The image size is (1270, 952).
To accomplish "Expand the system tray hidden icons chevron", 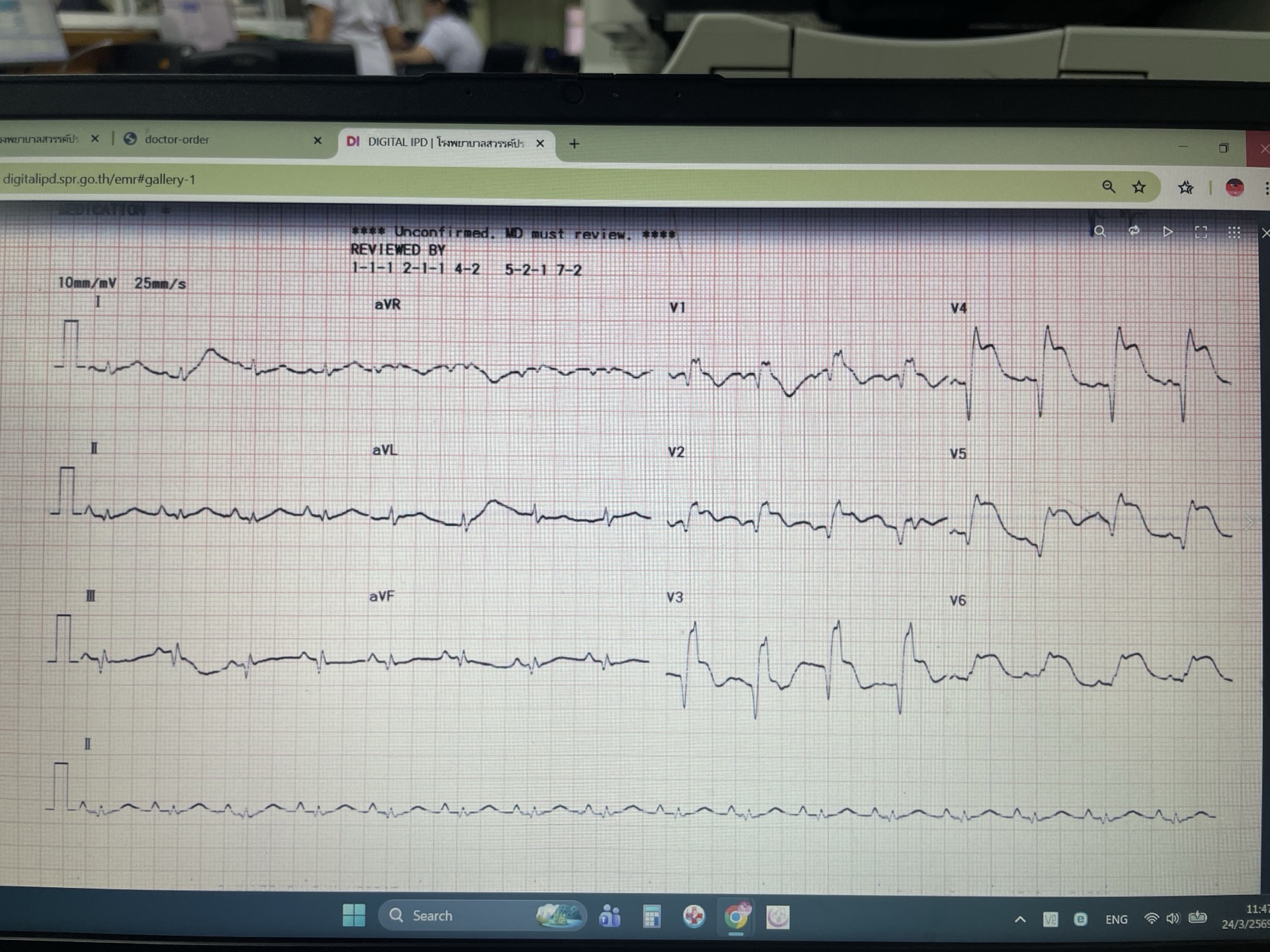I will click(x=1020, y=919).
